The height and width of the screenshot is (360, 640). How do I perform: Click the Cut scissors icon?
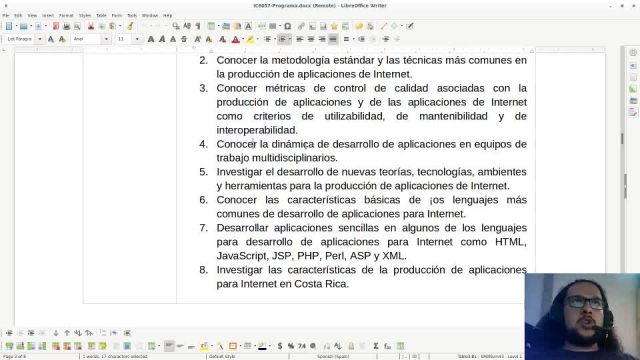coord(91,26)
